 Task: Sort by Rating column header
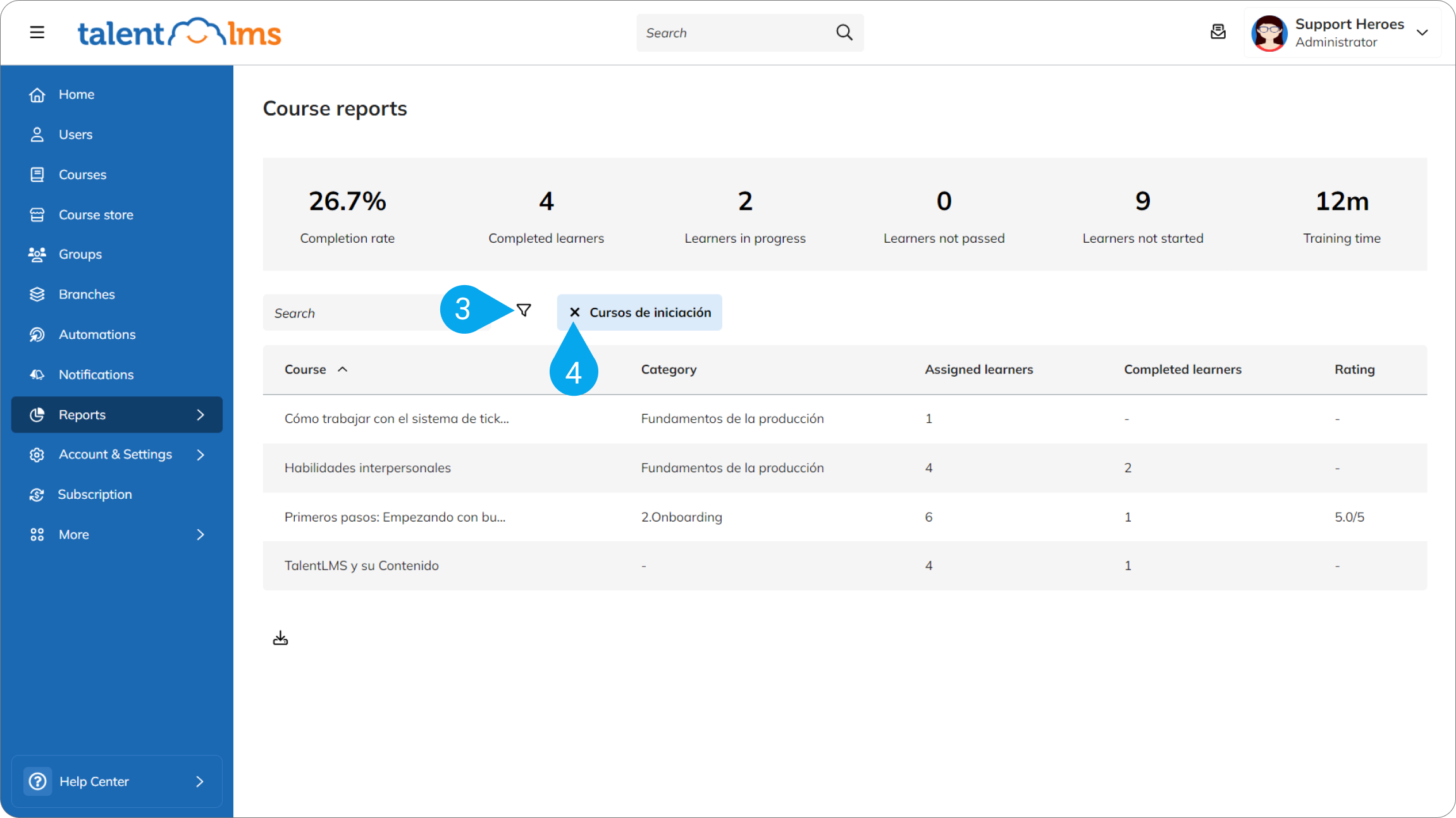pos(1354,369)
